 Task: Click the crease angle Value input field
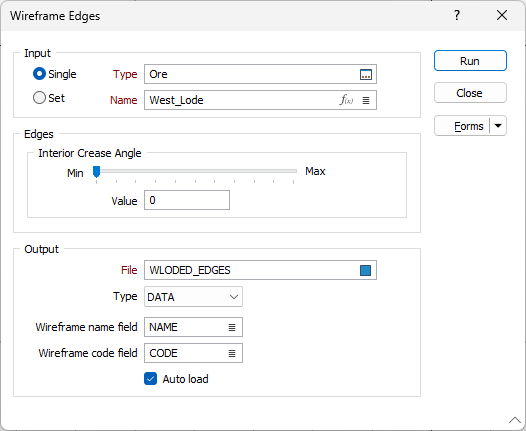[187, 200]
